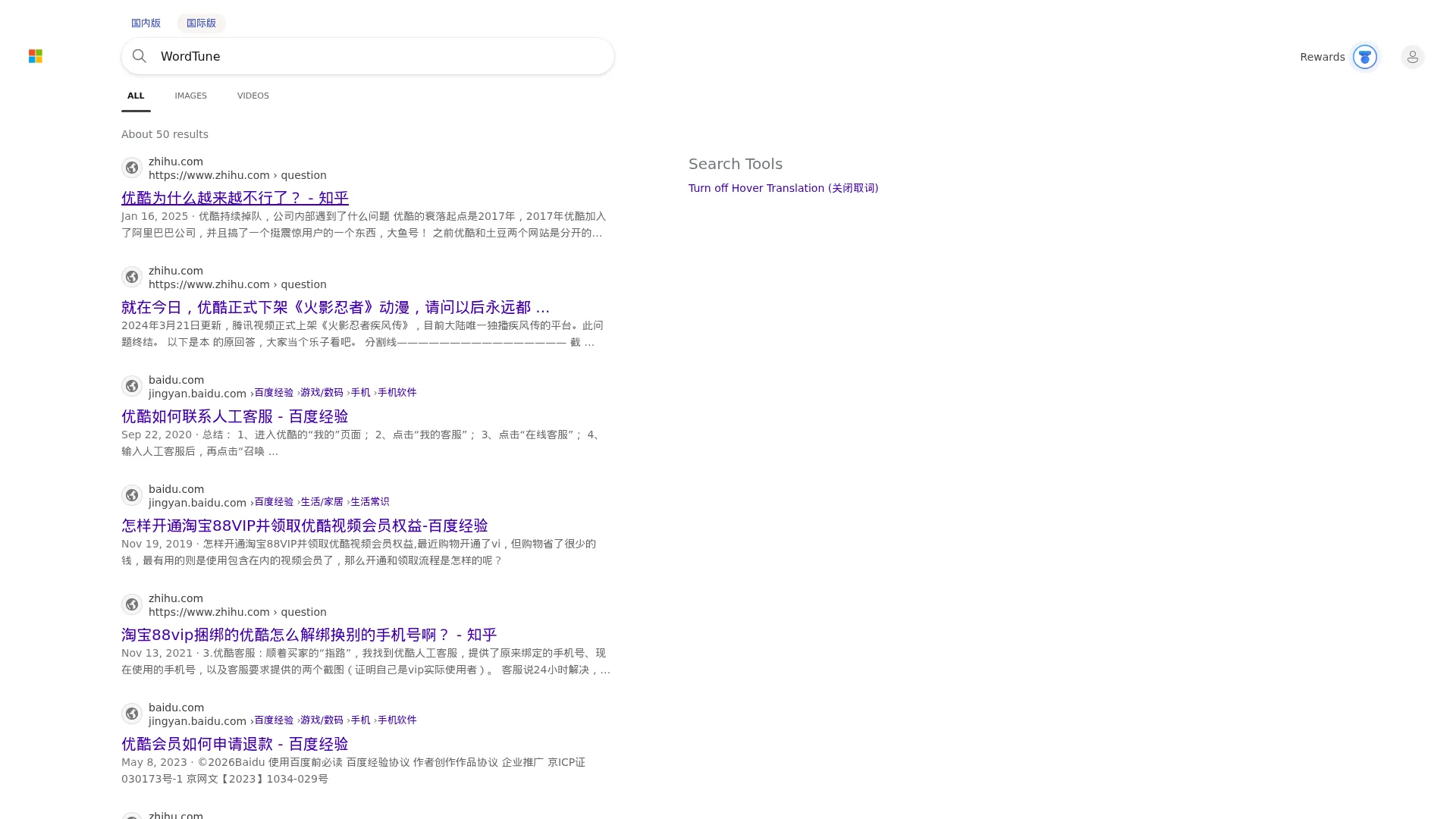The width and height of the screenshot is (1456, 819).
Task: Open the IMAGES tab
Action: [190, 96]
